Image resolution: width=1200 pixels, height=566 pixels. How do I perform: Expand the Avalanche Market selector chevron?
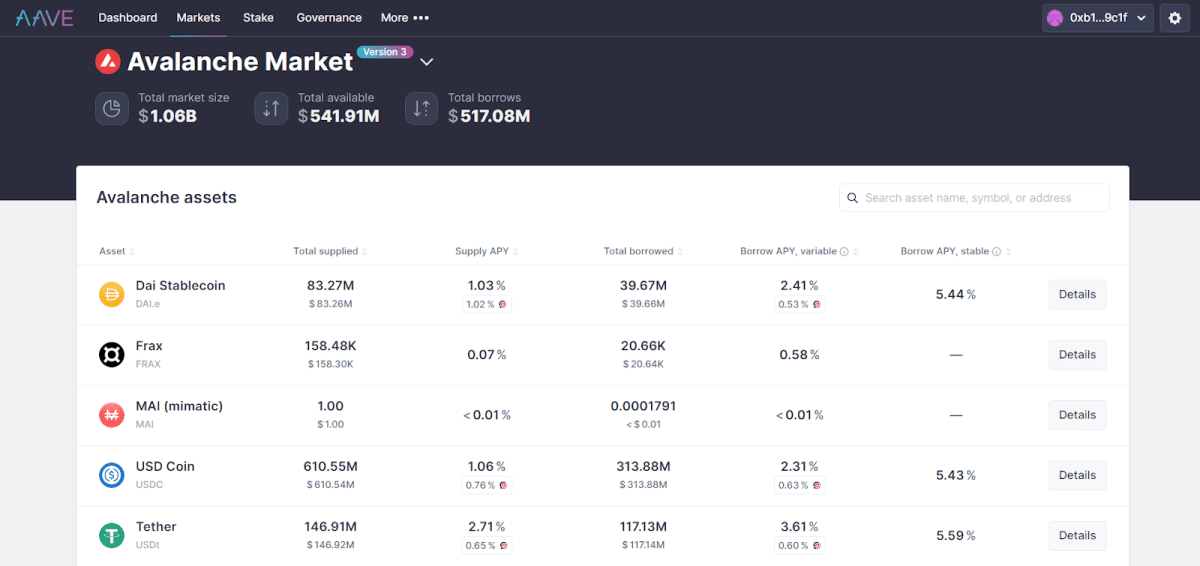coord(426,62)
